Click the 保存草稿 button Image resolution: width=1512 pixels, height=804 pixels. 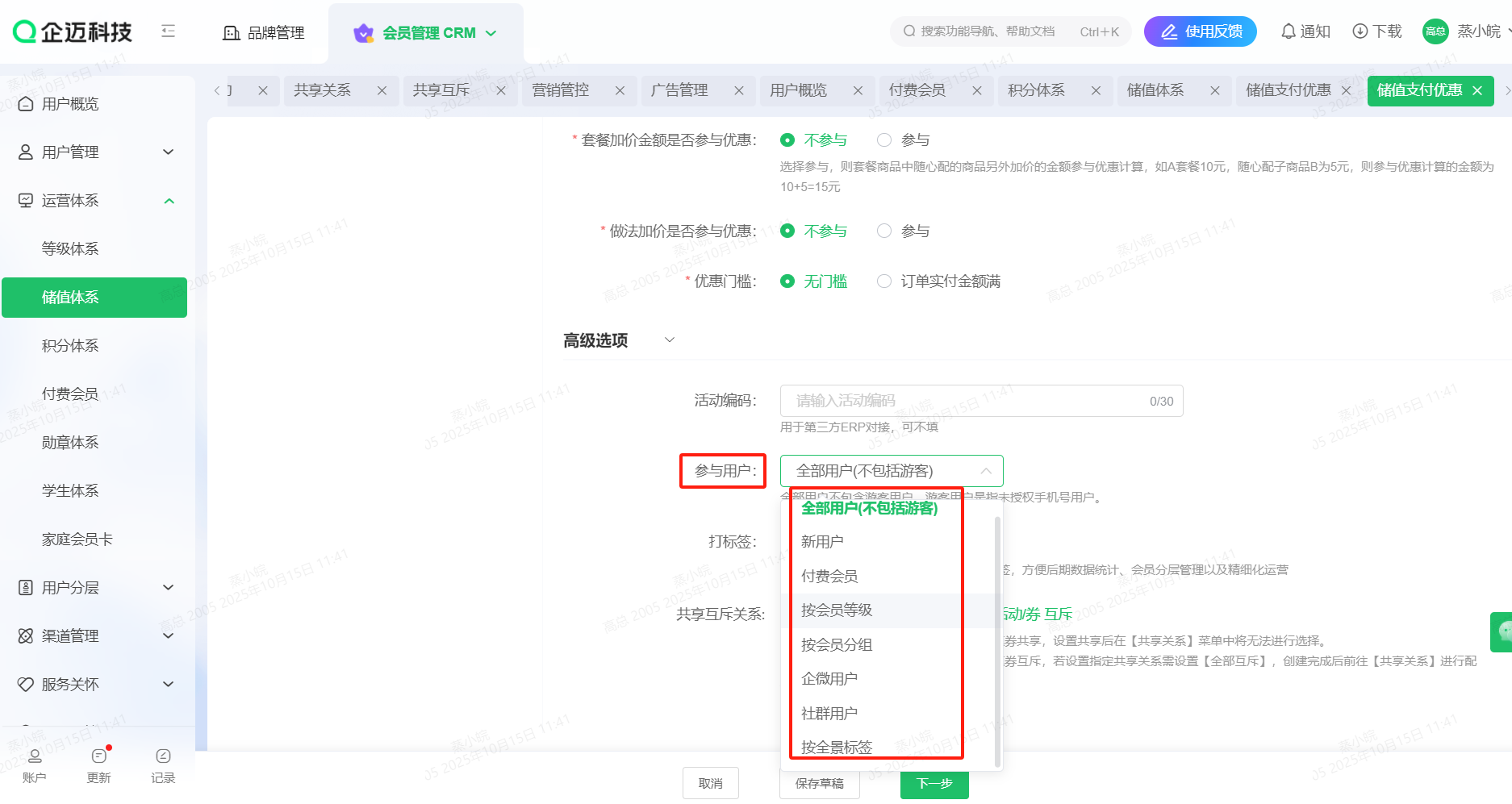[819, 783]
